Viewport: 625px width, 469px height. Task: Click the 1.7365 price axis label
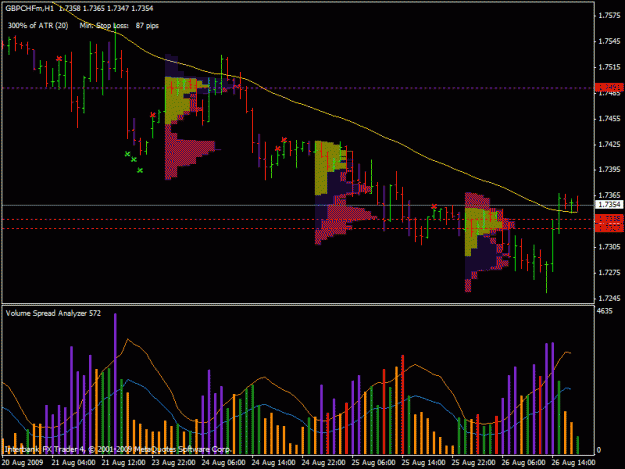[609, 195]
